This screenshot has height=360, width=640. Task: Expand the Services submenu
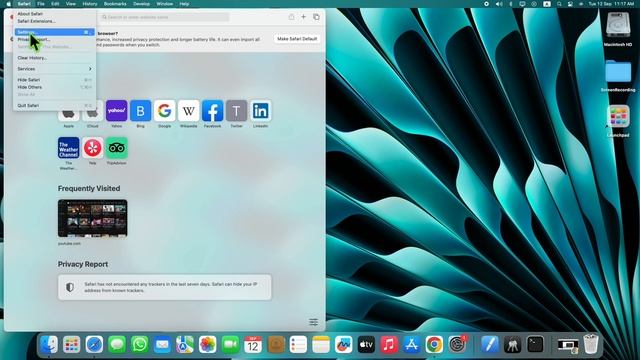(x=54, y=69)
